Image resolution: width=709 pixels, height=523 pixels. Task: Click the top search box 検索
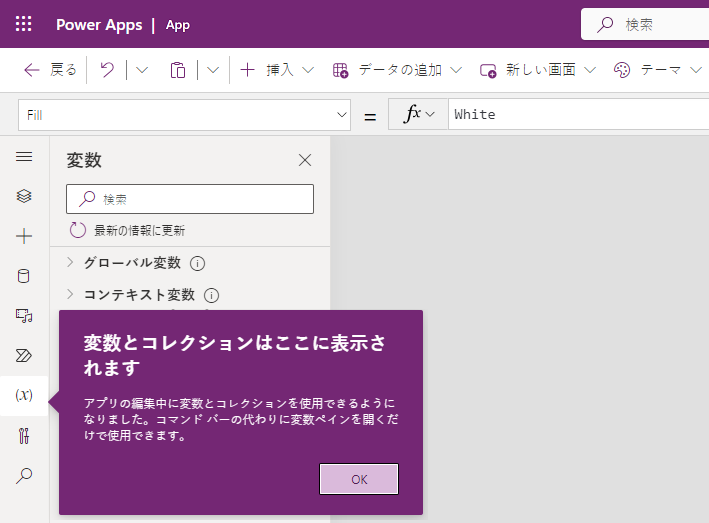645,24
